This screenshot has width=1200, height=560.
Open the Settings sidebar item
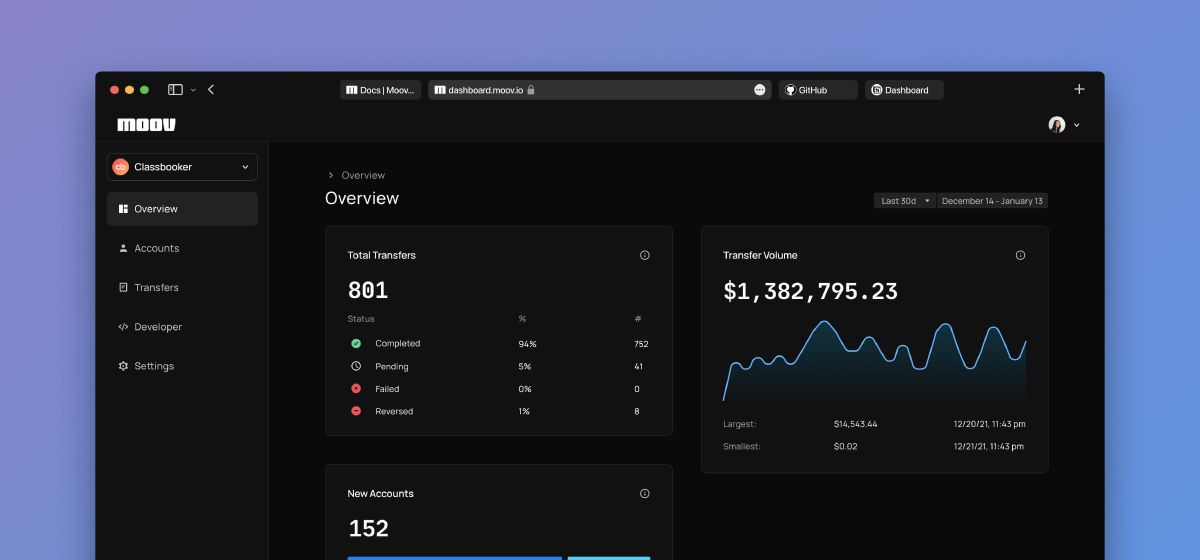click(182, 366)
